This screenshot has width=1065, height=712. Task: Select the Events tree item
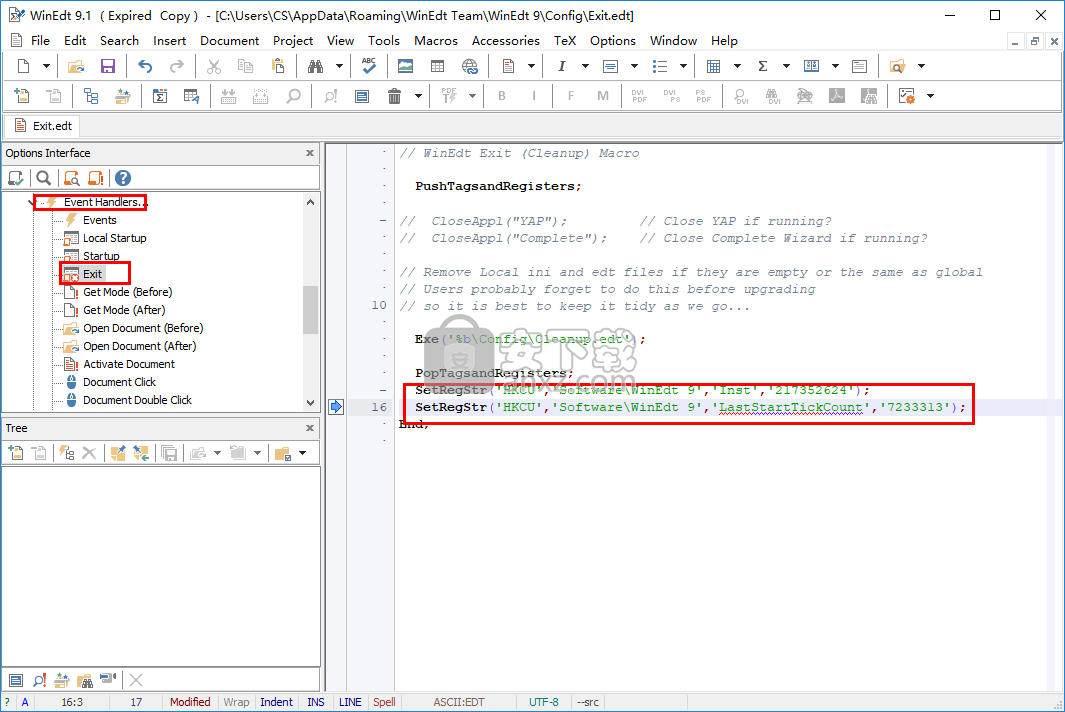coord(100,220)
